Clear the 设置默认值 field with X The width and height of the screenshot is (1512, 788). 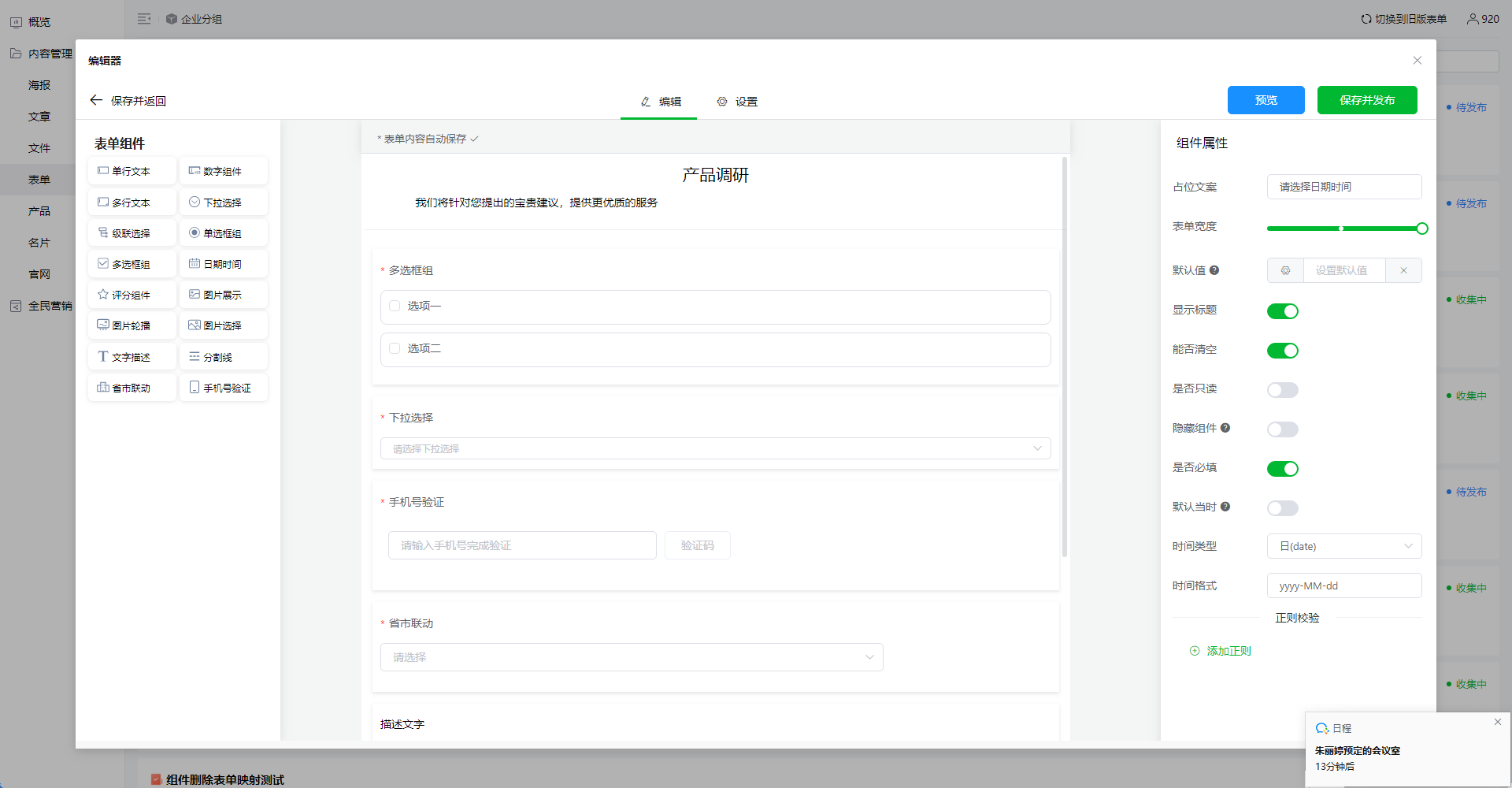pyautogui.click(x=1403, y=270)
